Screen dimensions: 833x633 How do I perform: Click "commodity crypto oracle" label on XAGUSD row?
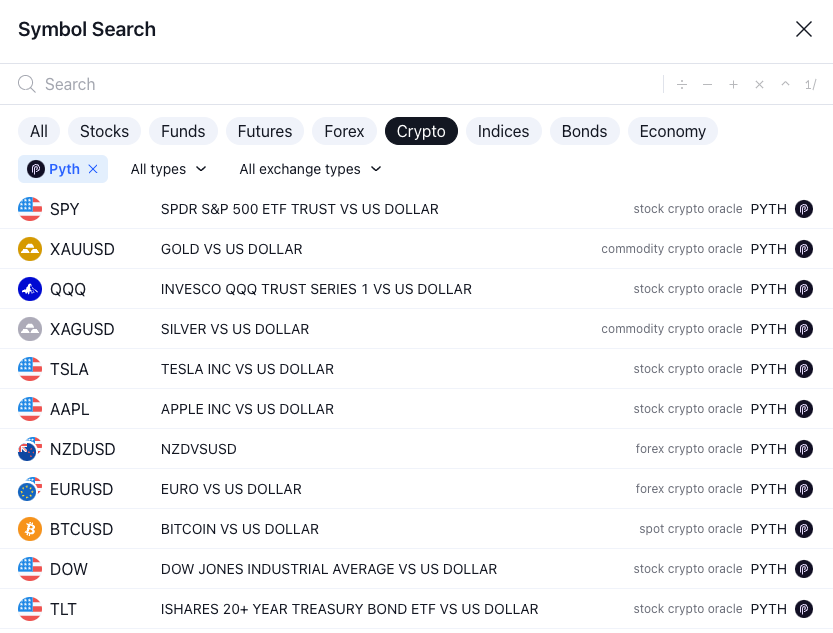[x=672, y=329]
